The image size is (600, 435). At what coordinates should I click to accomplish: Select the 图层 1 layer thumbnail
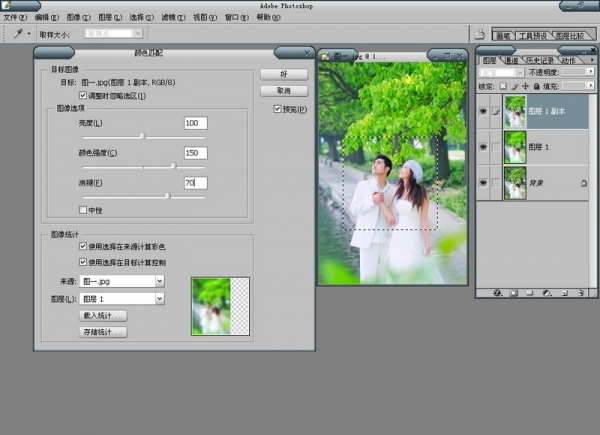coord(515,147)
